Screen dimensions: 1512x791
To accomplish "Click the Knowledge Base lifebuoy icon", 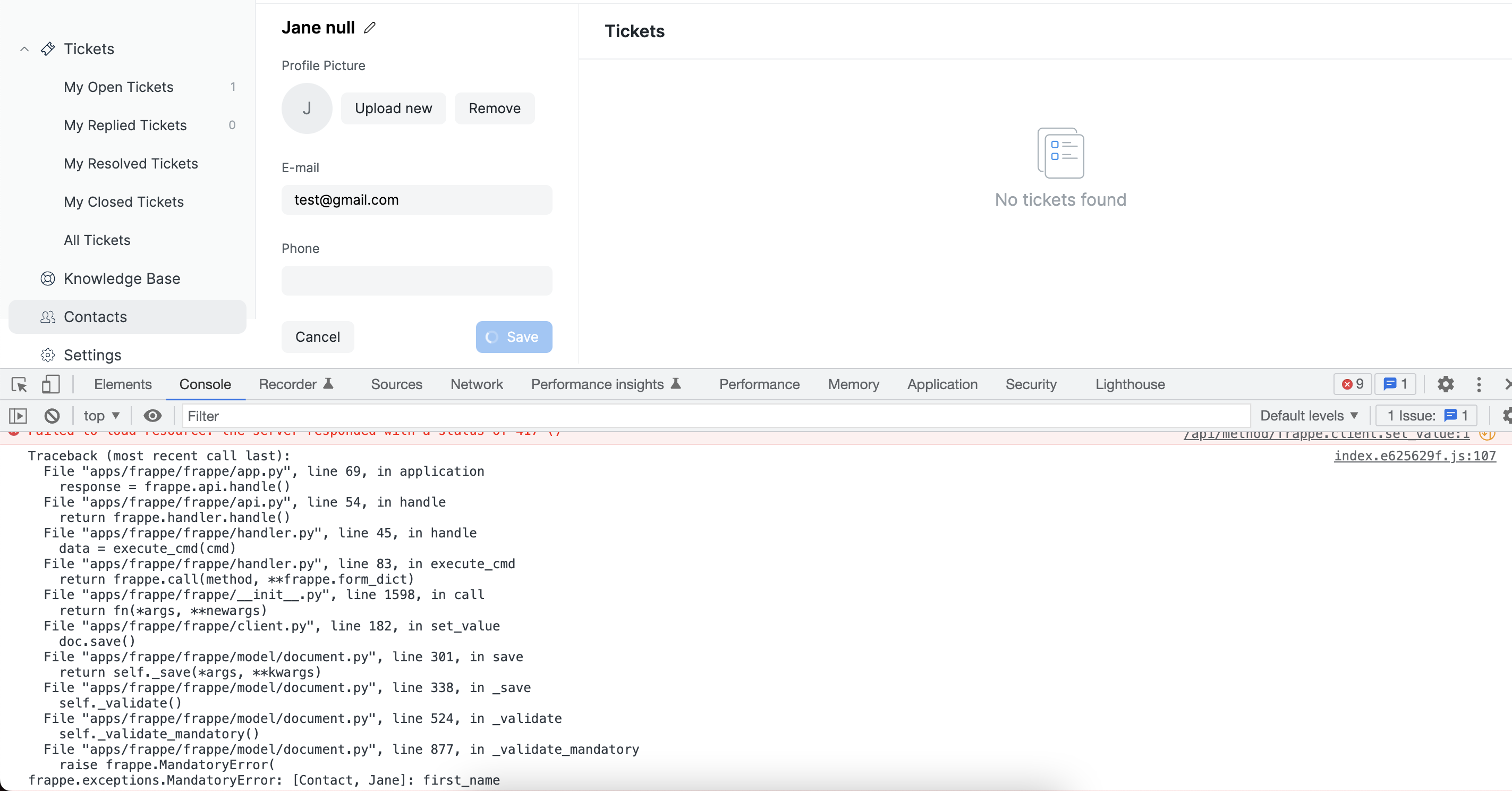I will 47,279.
